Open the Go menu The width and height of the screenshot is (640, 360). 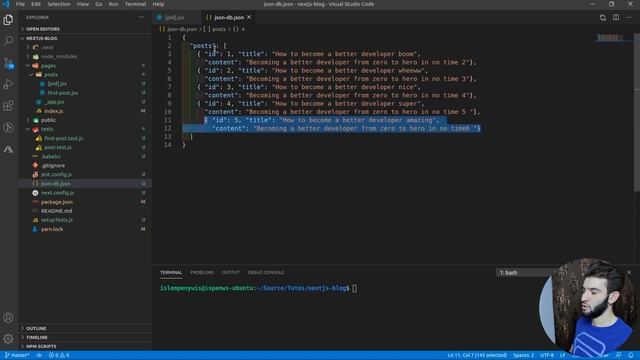99,4
